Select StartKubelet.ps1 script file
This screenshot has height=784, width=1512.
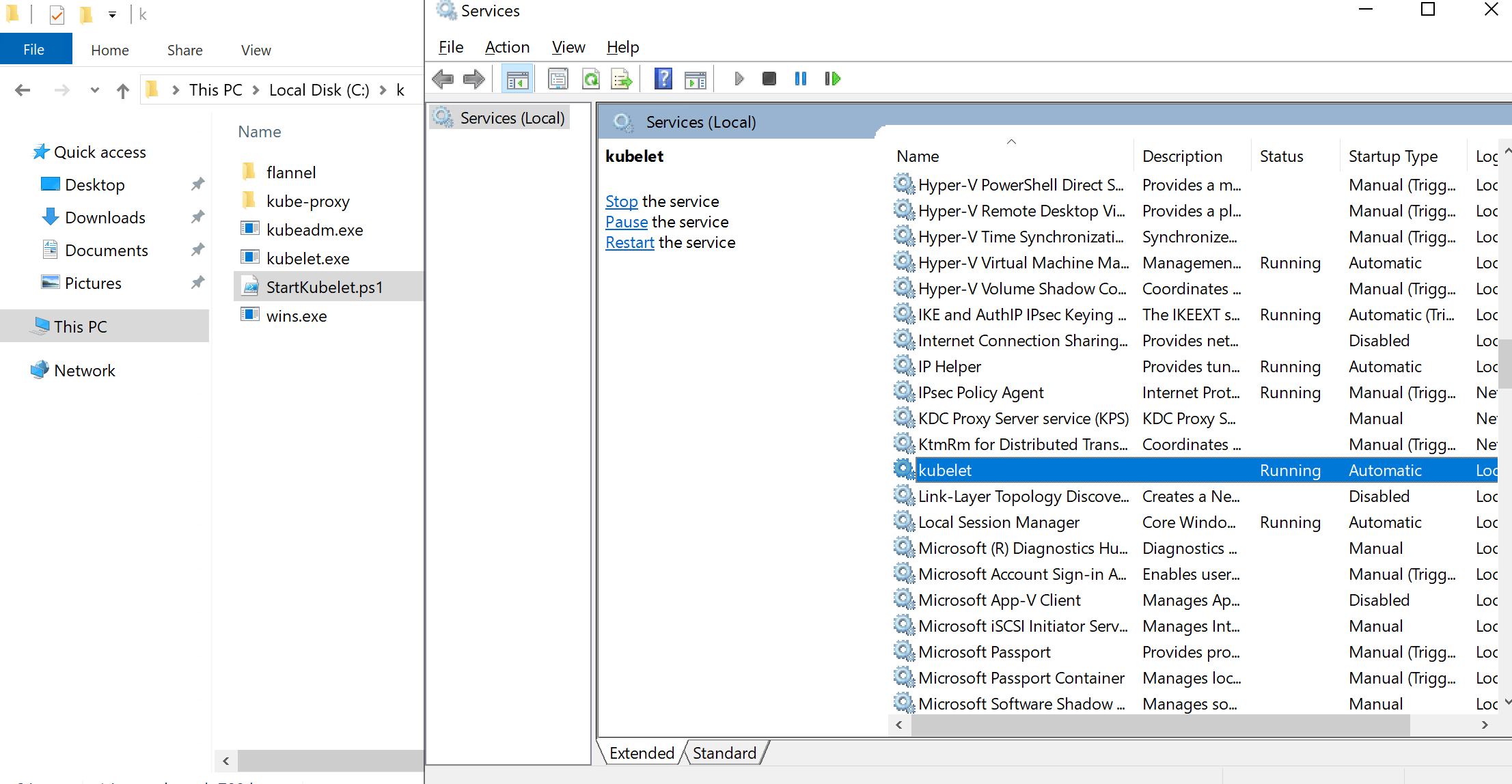329,287
